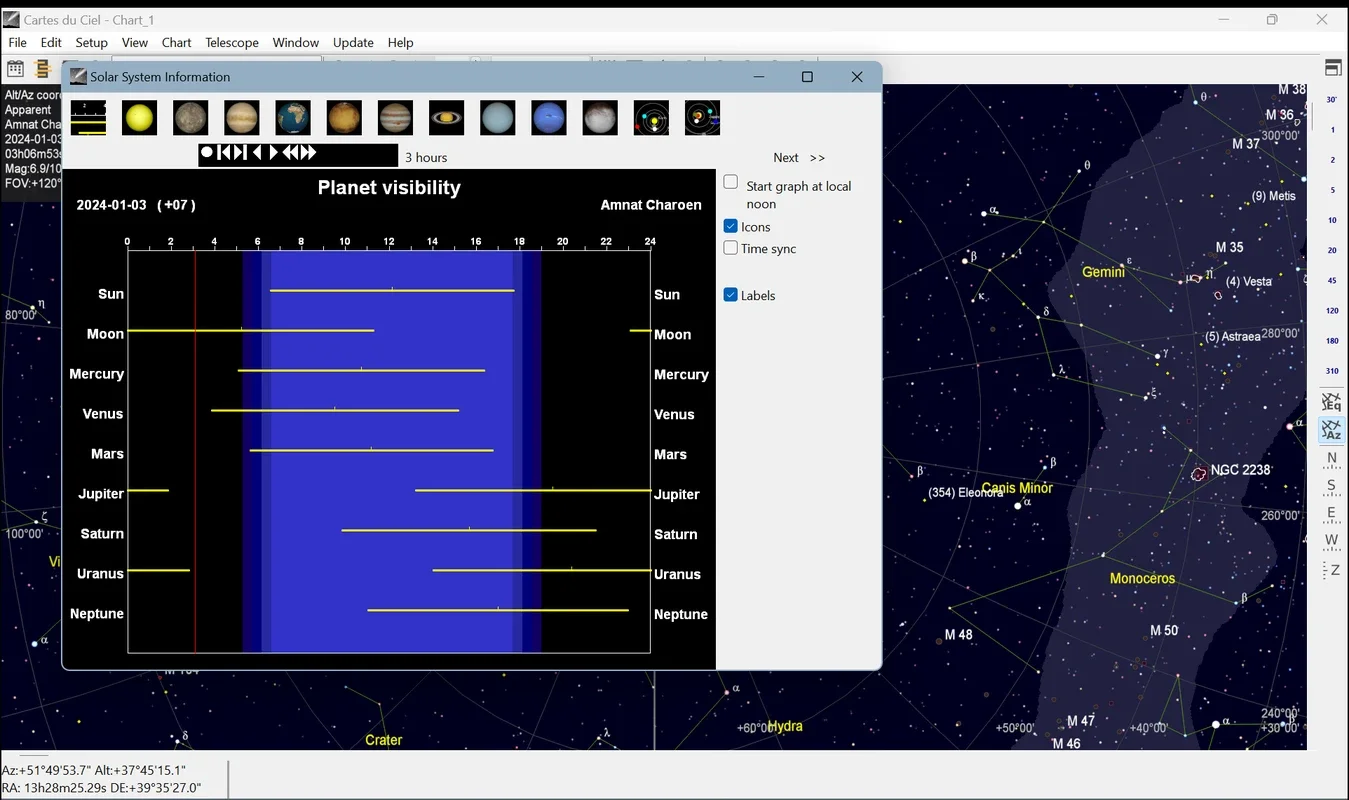Point the chart to South (S)
This screenshot has width=1349, height=800.
pos(1332,487)
